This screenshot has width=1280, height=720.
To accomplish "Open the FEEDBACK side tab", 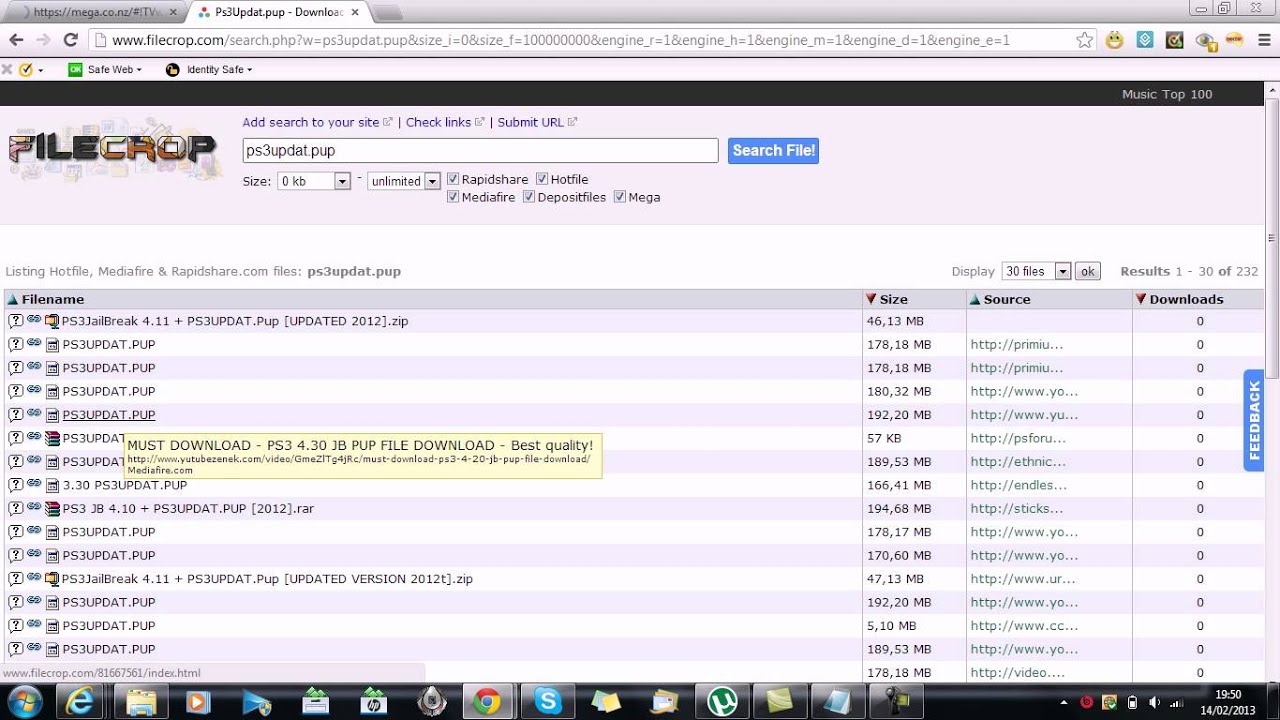I will tap(1254, 420).
